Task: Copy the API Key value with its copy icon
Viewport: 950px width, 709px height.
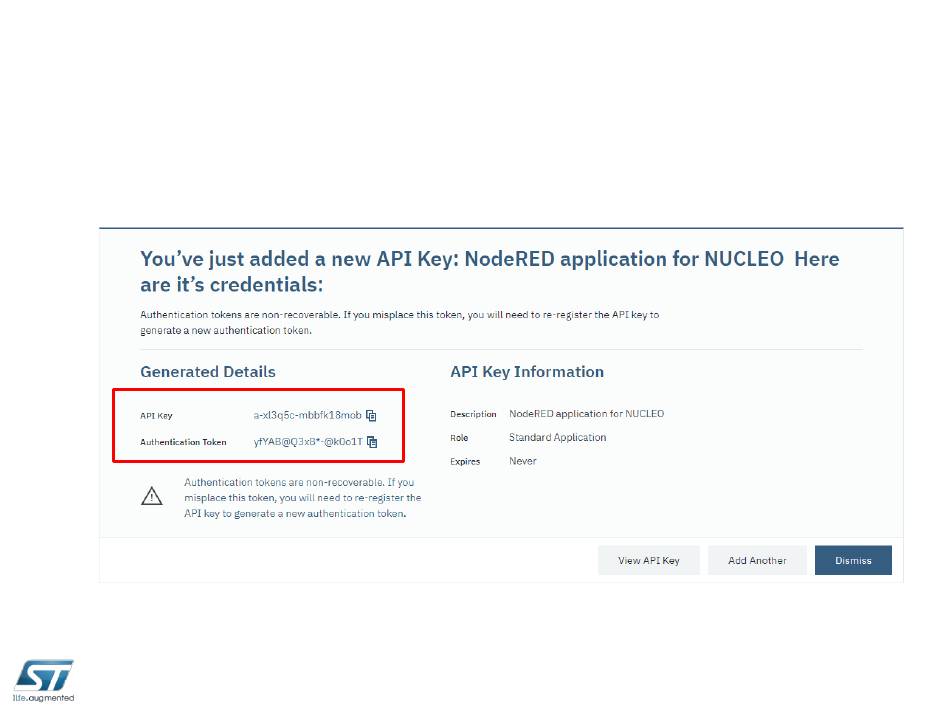Action: point(371,415)
